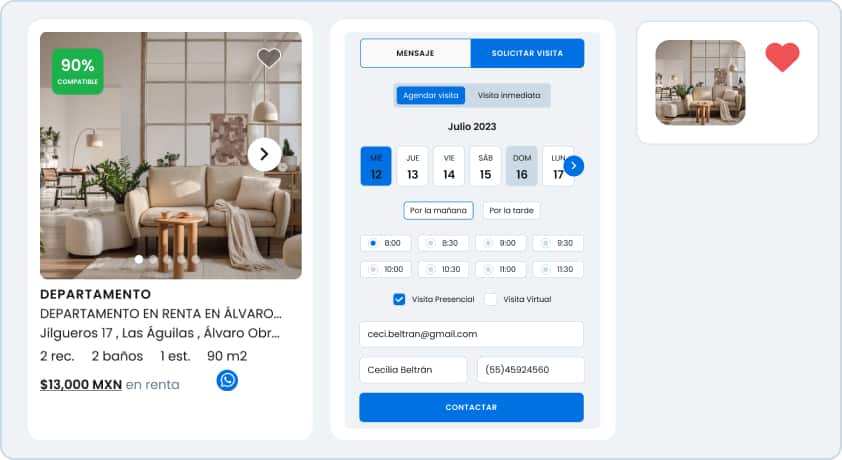Pick Saturday 15 date
842x460 pixels.
[x=485, y=166]
